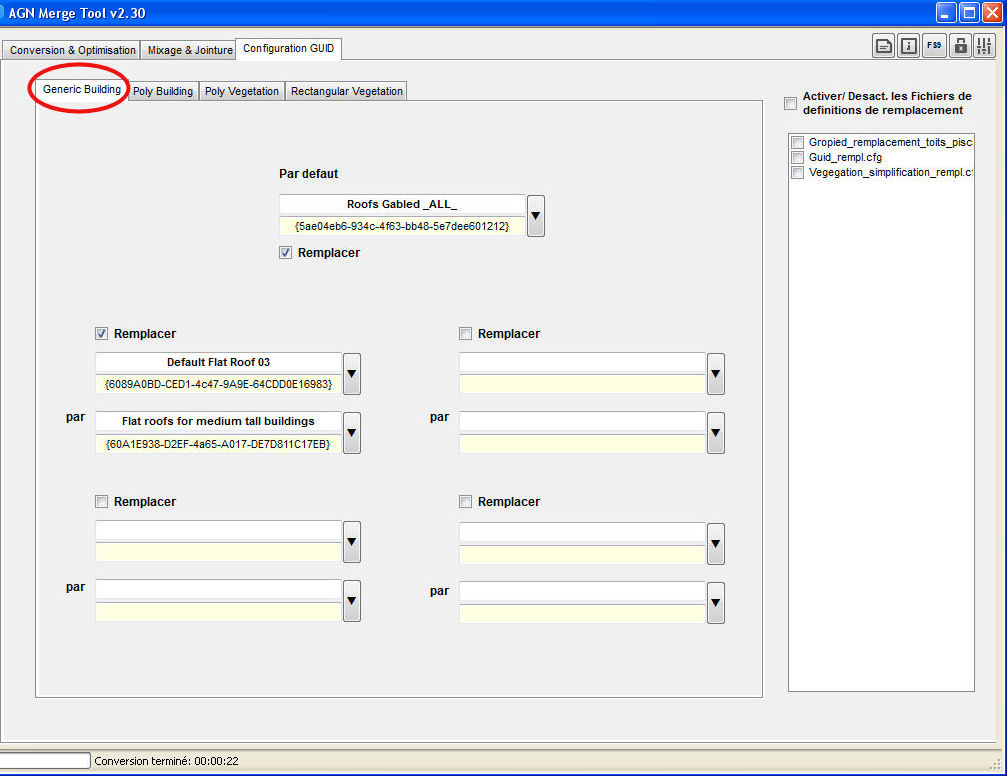This screenshot has height=776, width=1007.
Task: Open the sliders settings icon
Action: pyautogui.click(x=984, y=45)
